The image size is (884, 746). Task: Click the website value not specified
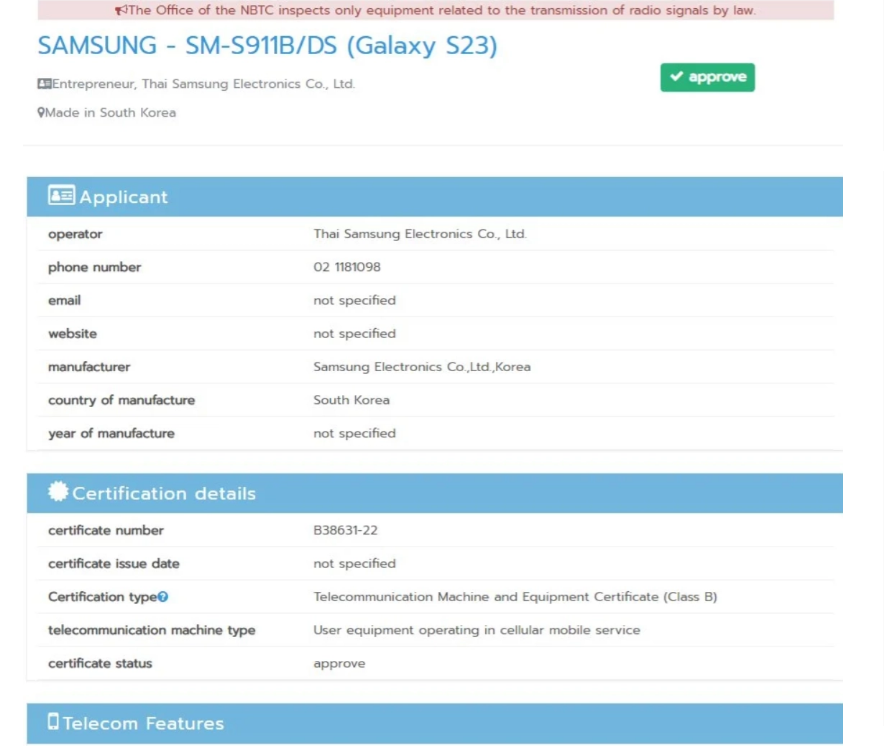click(x=355, y=334)
